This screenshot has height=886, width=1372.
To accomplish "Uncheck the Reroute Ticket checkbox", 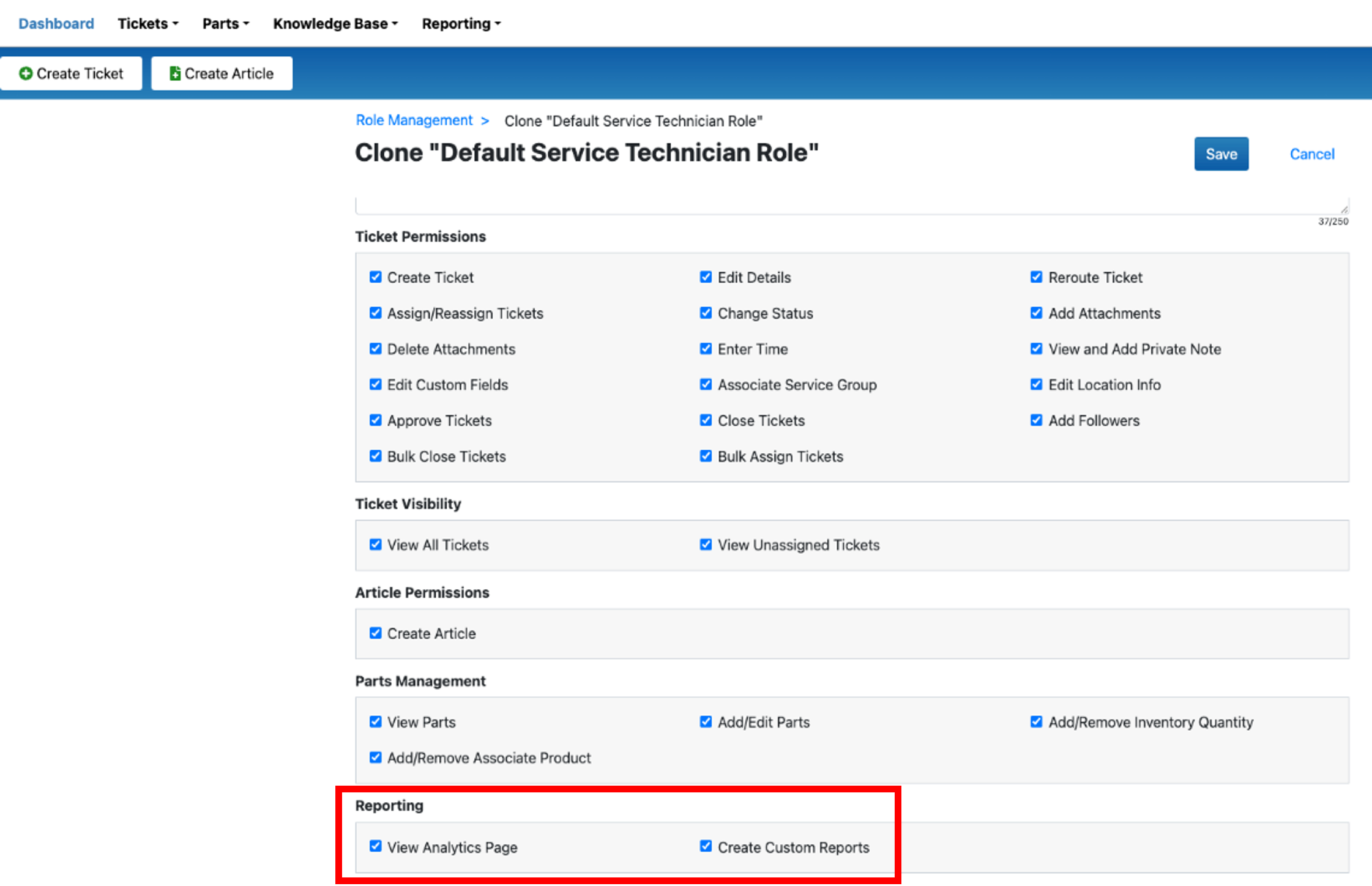I will [x=1036, y=277].
